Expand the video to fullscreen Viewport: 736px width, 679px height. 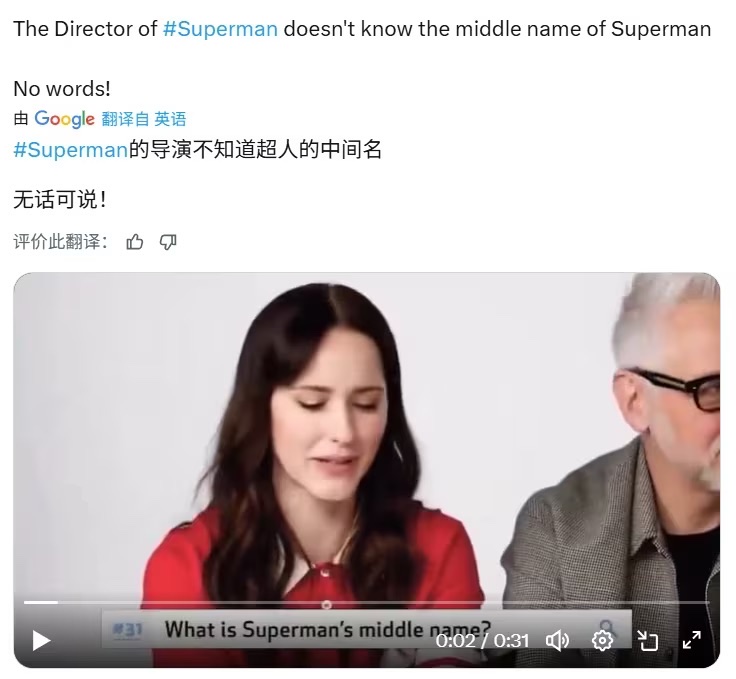pos(691,640)
